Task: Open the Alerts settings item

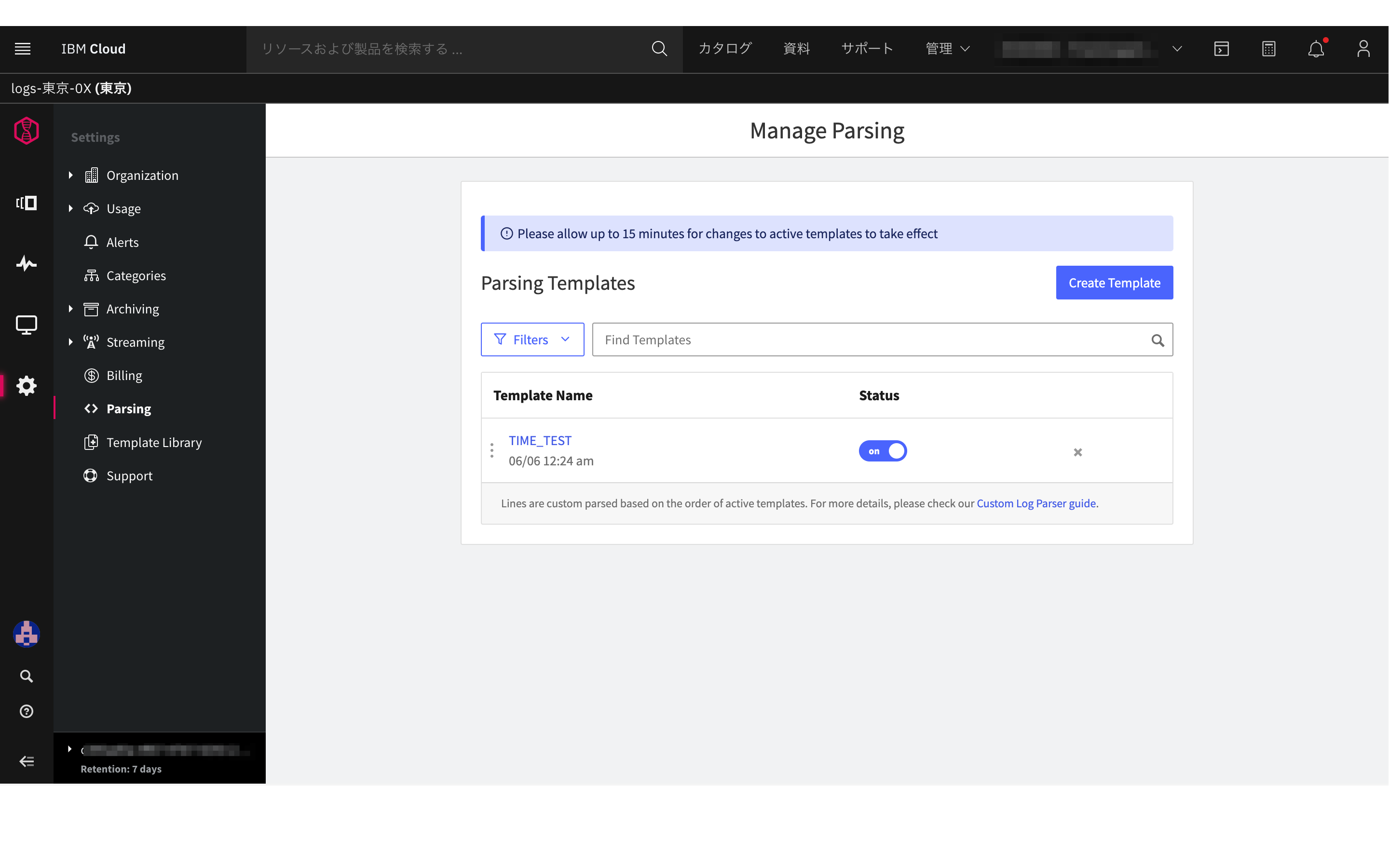Action: [x=122, y=242]
